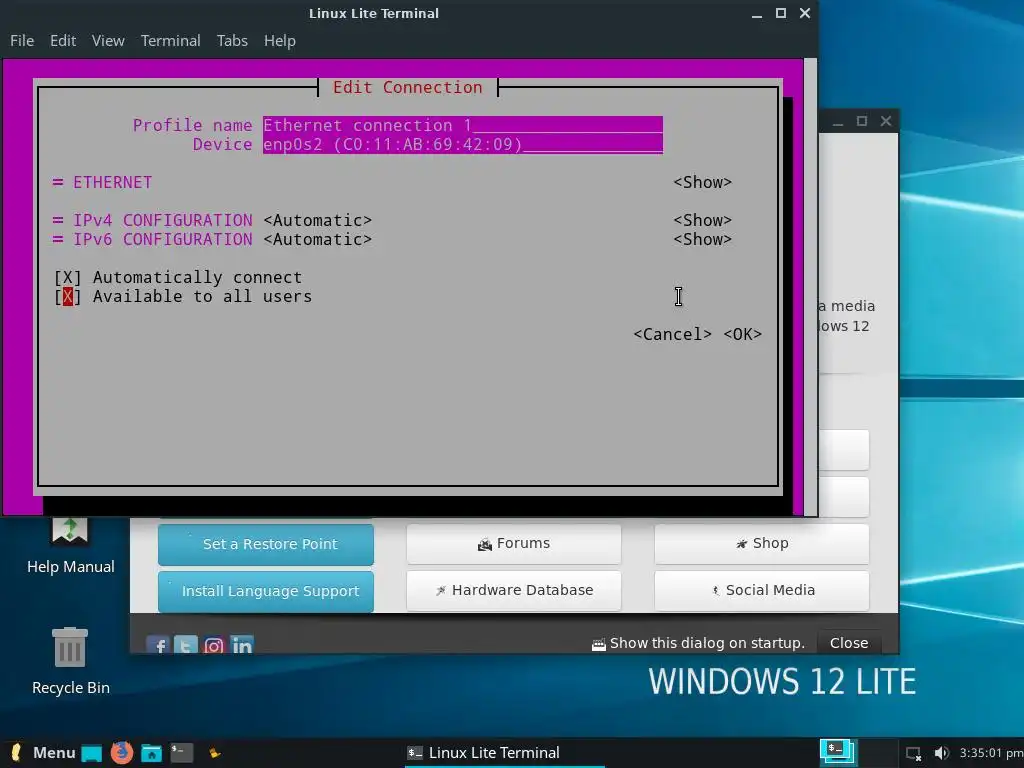Click the Profile name input field
The height and width of the screenshot is (768, 1024).
(462, 125)
